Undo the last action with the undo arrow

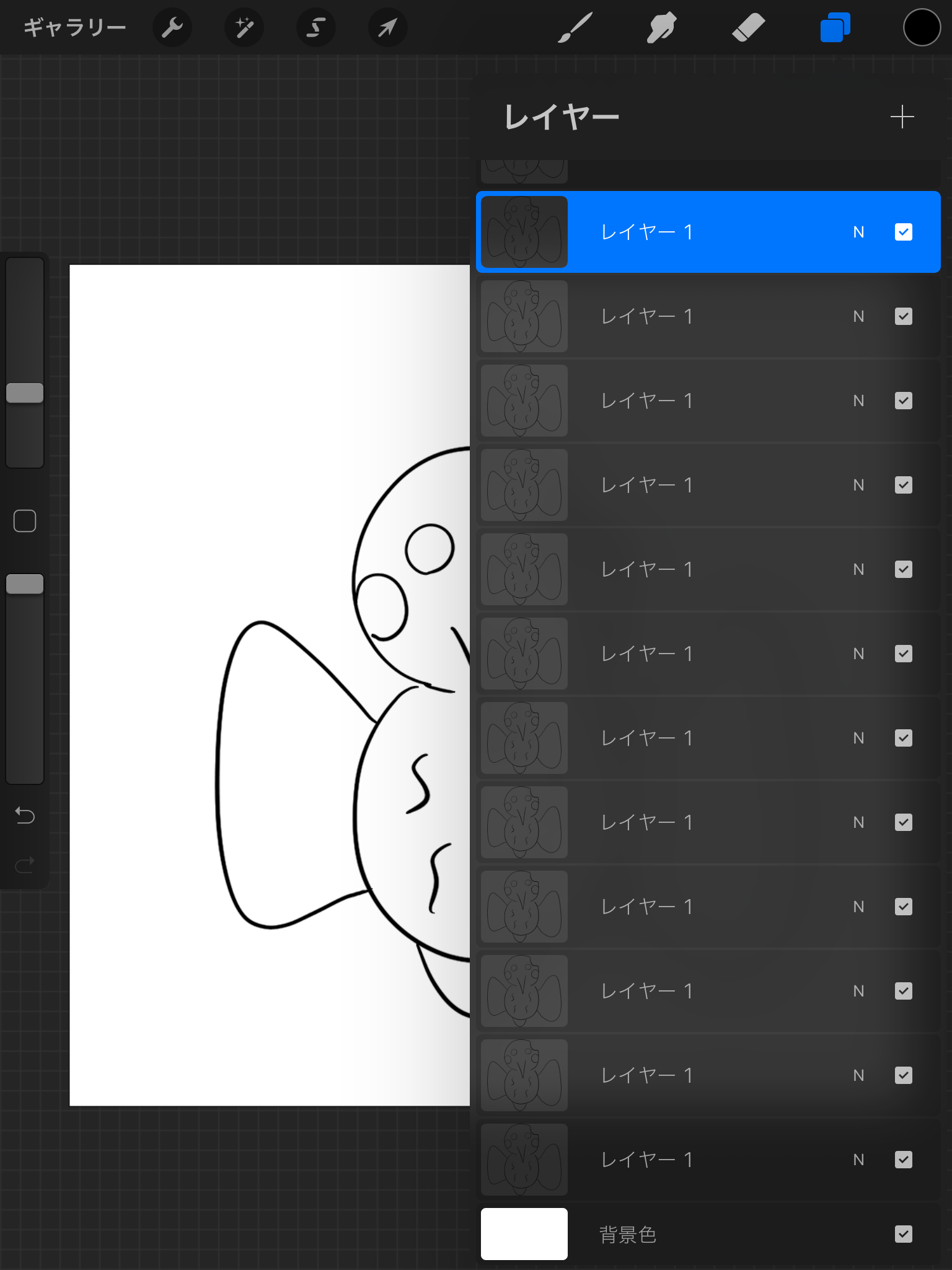click(x=25, y=815)
